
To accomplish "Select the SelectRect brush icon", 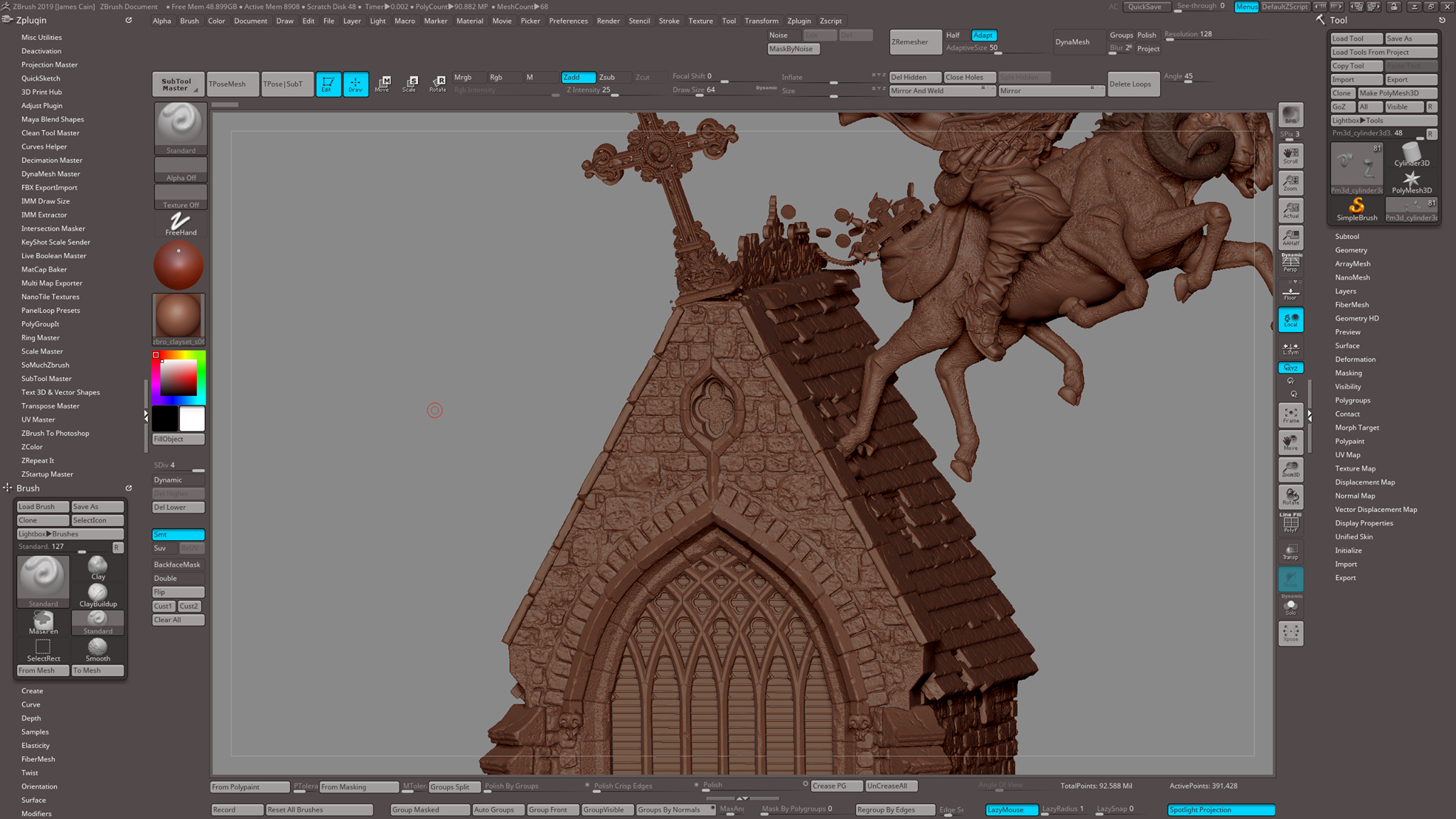I will (x=43, y=650).
